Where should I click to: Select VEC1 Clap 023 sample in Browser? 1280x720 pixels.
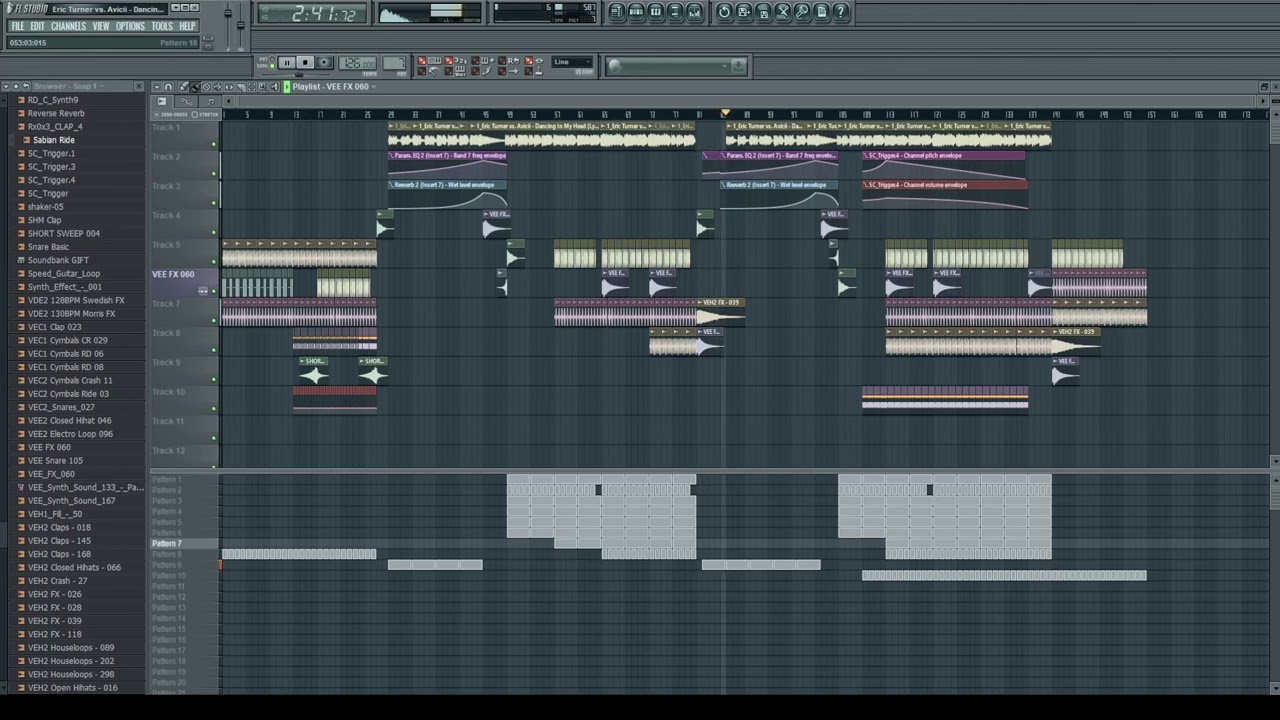(54, 327)
